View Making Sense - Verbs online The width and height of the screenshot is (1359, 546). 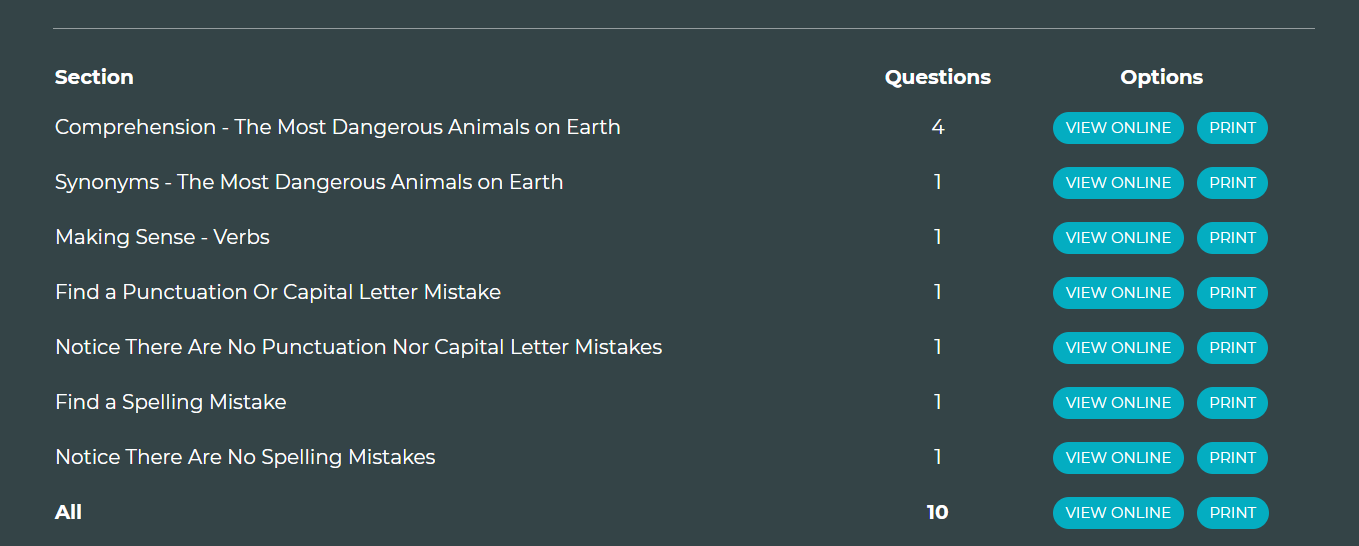point(1118,238)
